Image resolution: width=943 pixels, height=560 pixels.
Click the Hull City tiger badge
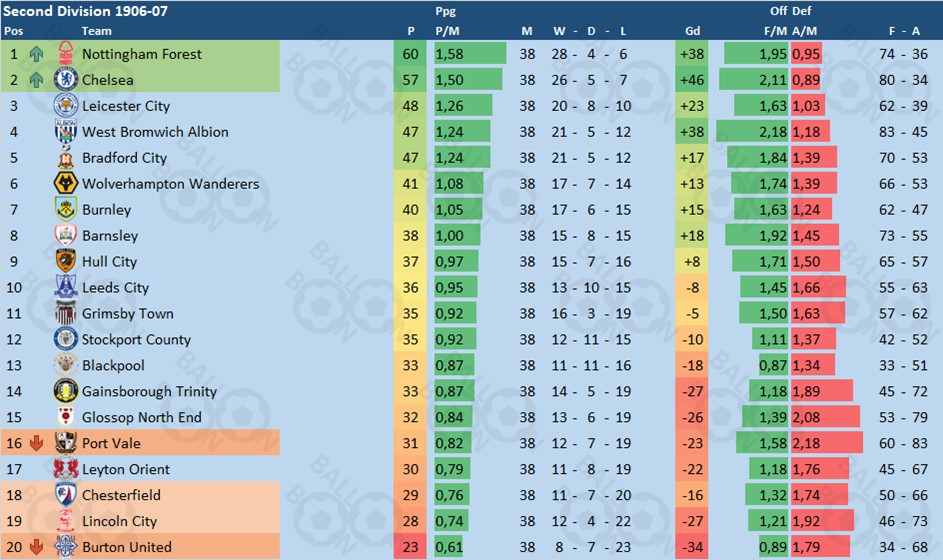pos(66,261)
